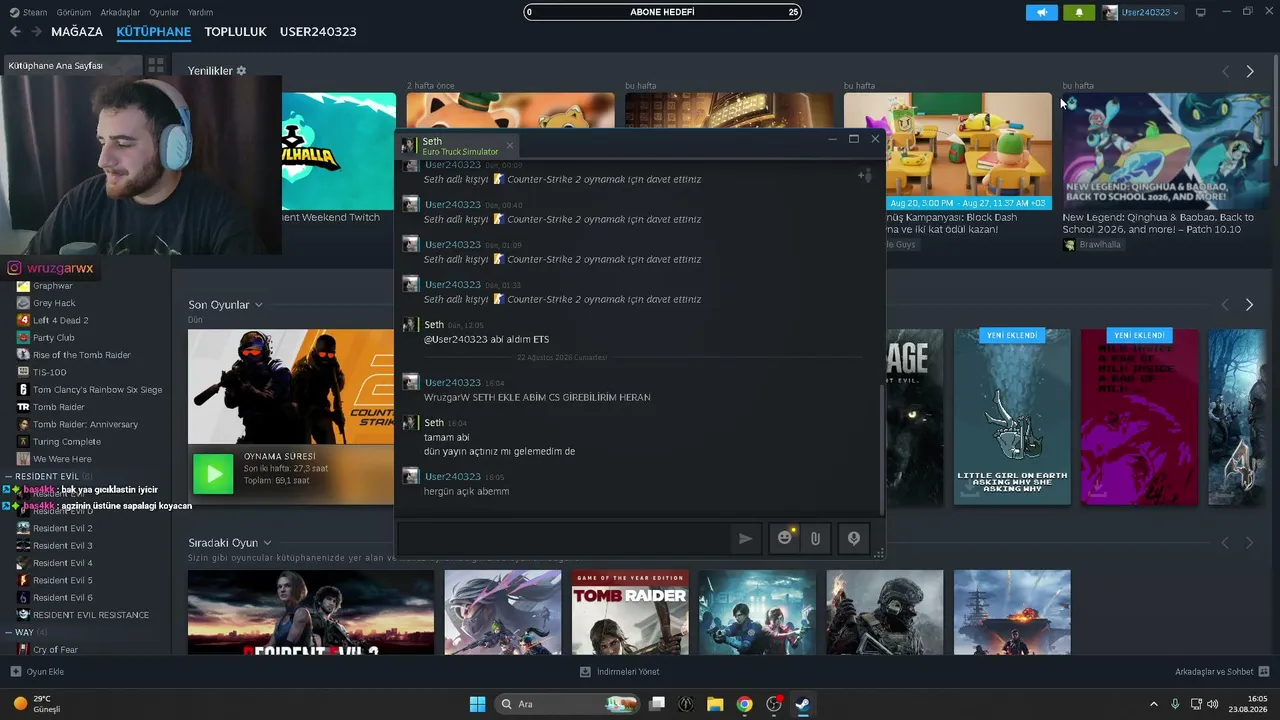The image size is (1280, 720).
Task: Show previous Yenilikler items with left arrow
Action: (x=1226, y=72)
